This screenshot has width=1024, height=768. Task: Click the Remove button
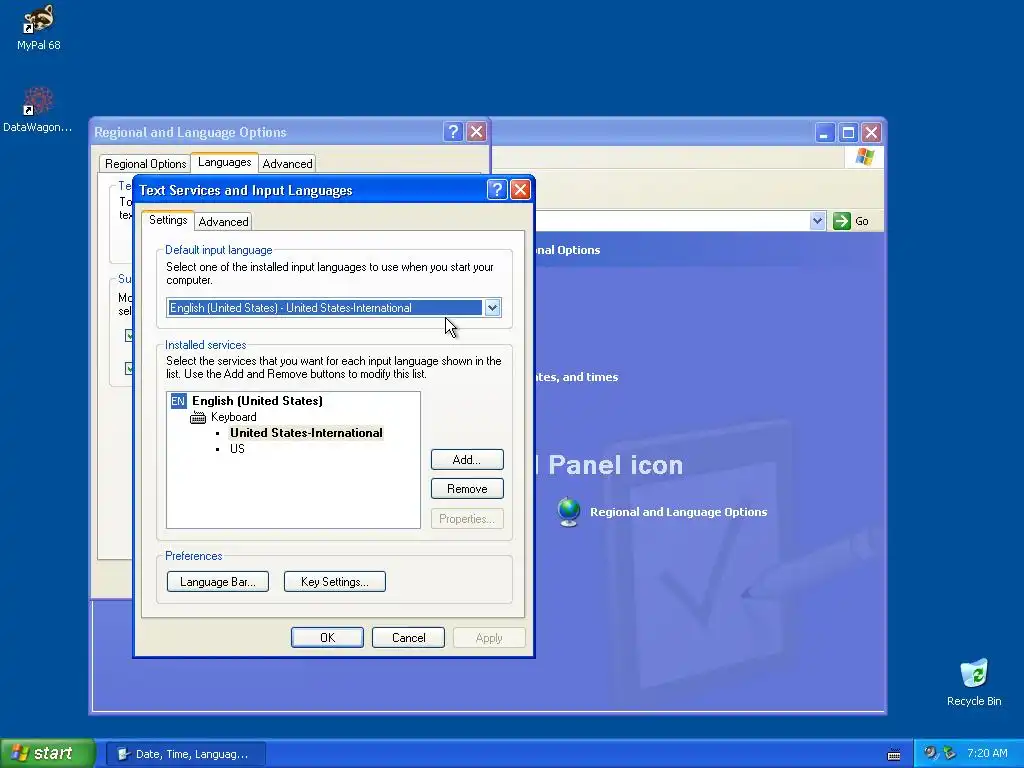click(467, 489)
